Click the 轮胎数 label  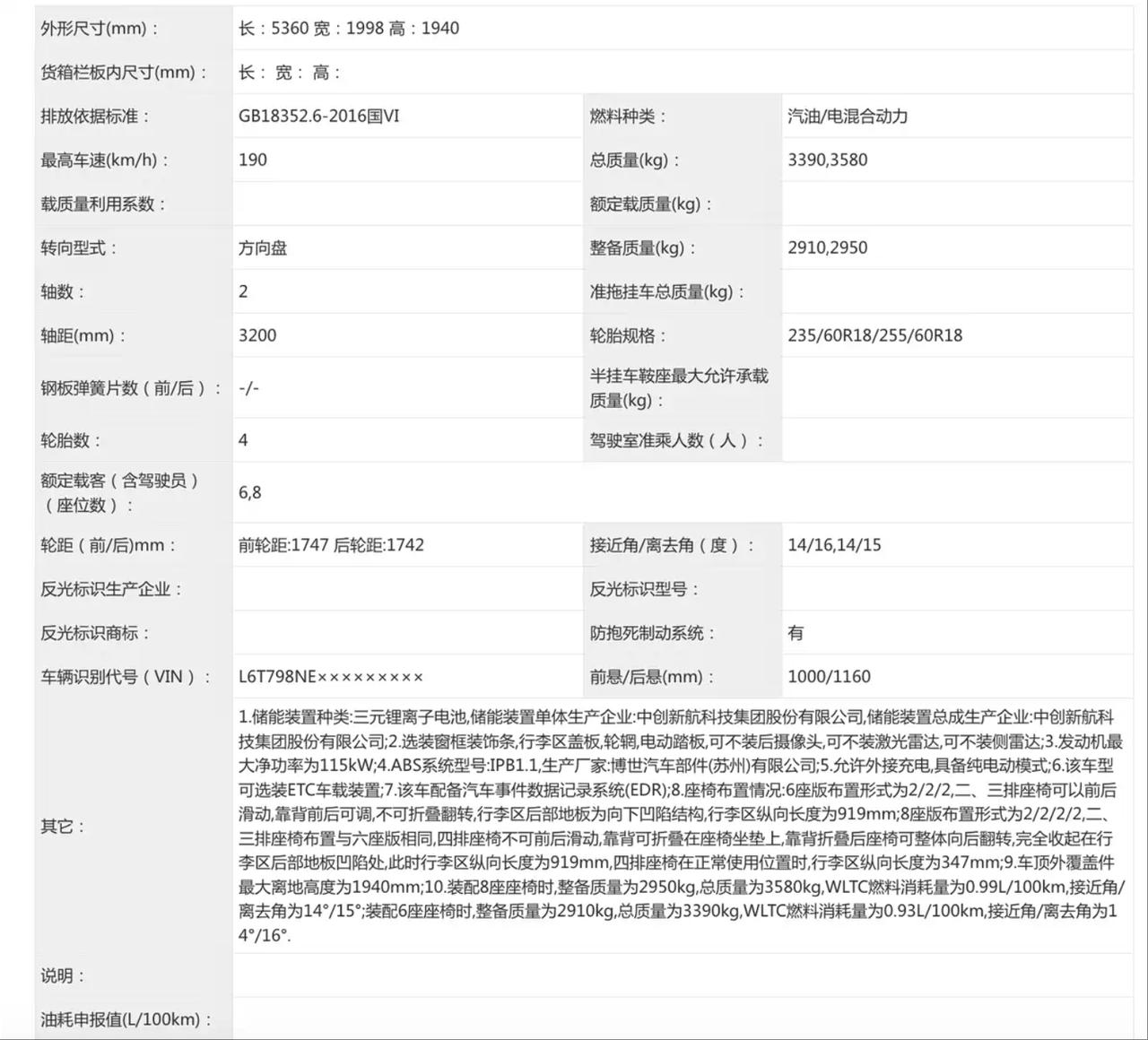(x=71, y=441)
